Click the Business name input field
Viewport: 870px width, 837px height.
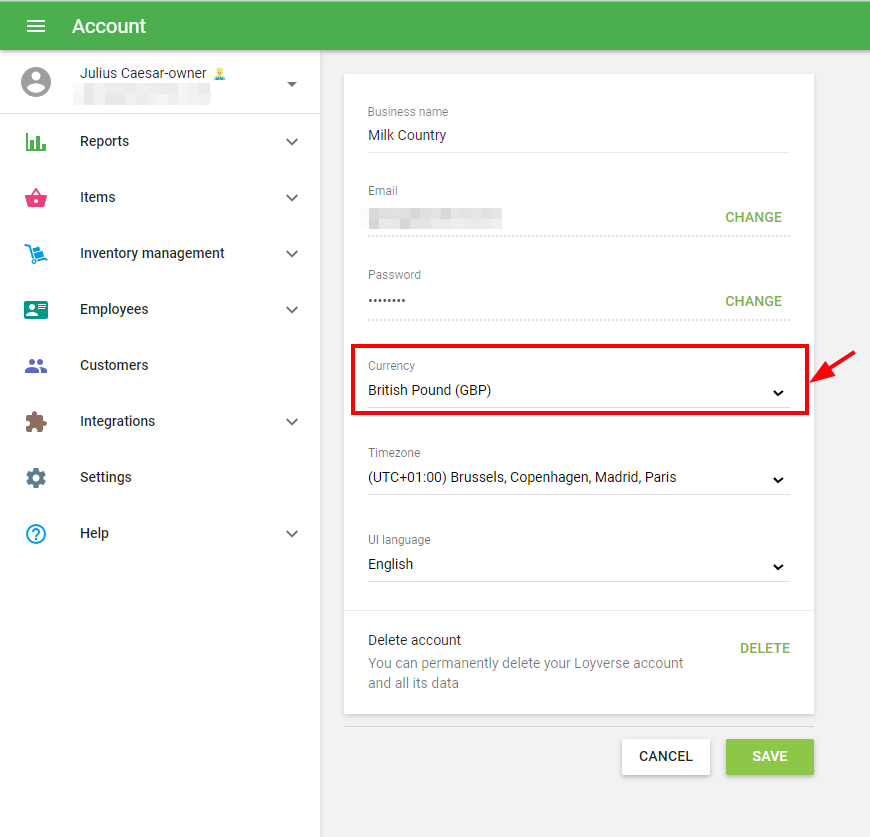point(577,136)
